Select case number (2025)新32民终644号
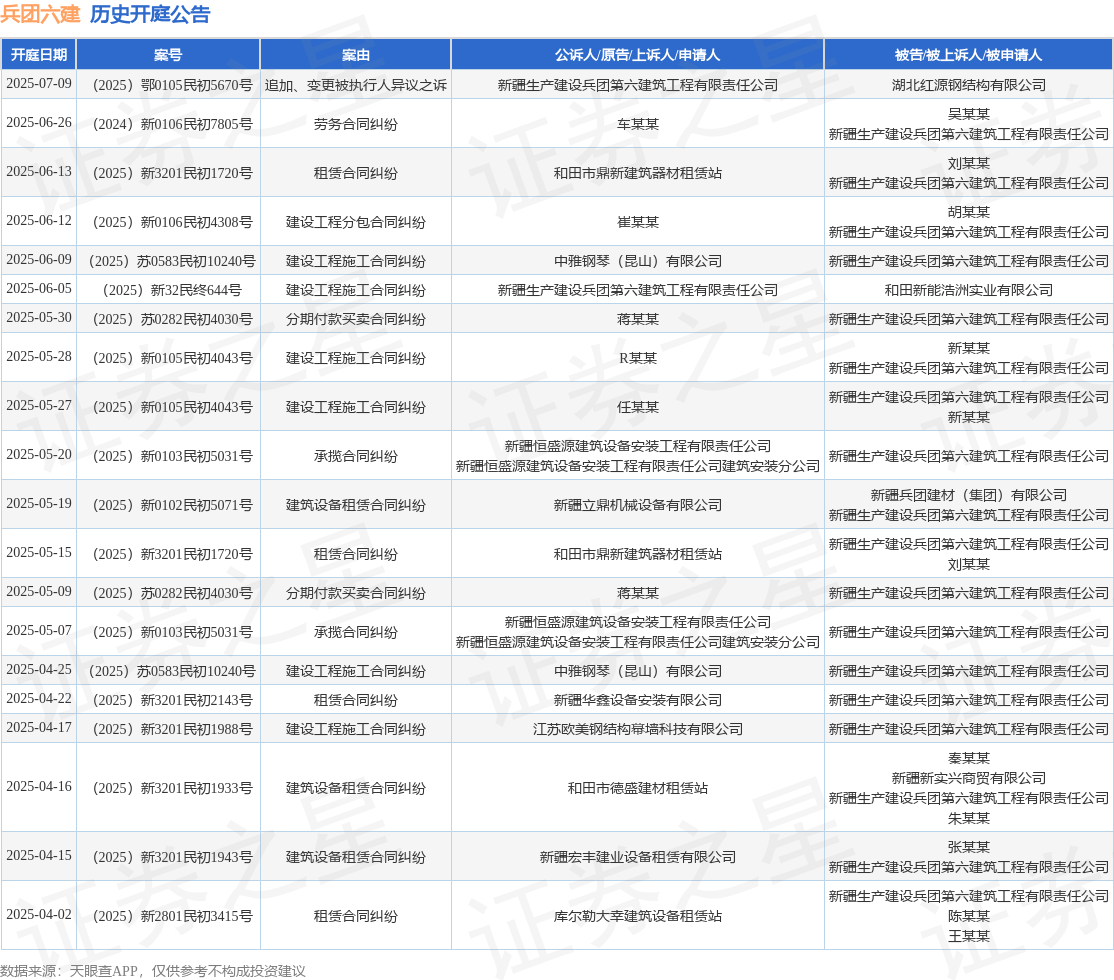This screenshot has height=980, width=1114. pyautogui.click(x=172, y=291)
